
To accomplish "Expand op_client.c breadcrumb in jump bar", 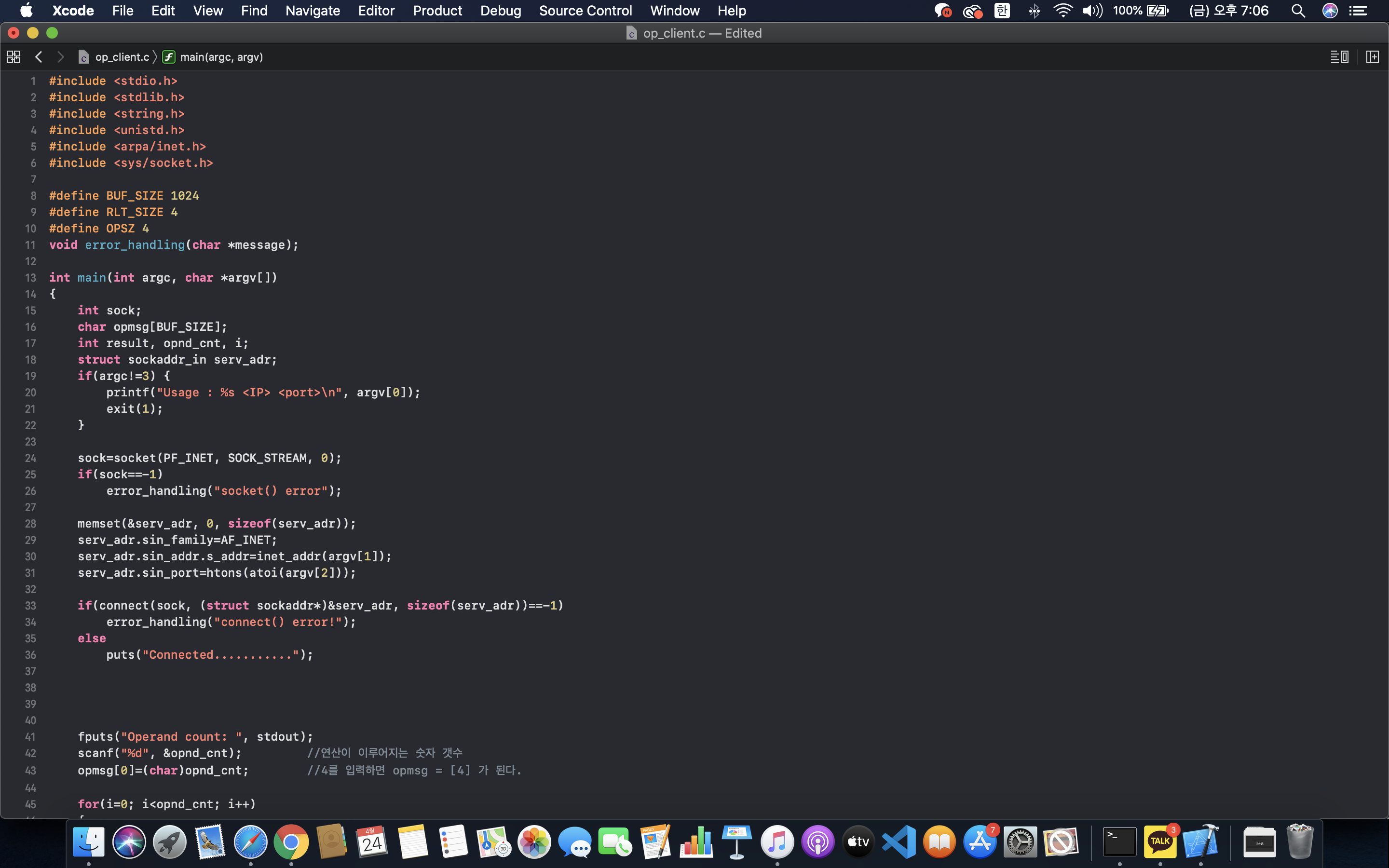I will 122,57.
